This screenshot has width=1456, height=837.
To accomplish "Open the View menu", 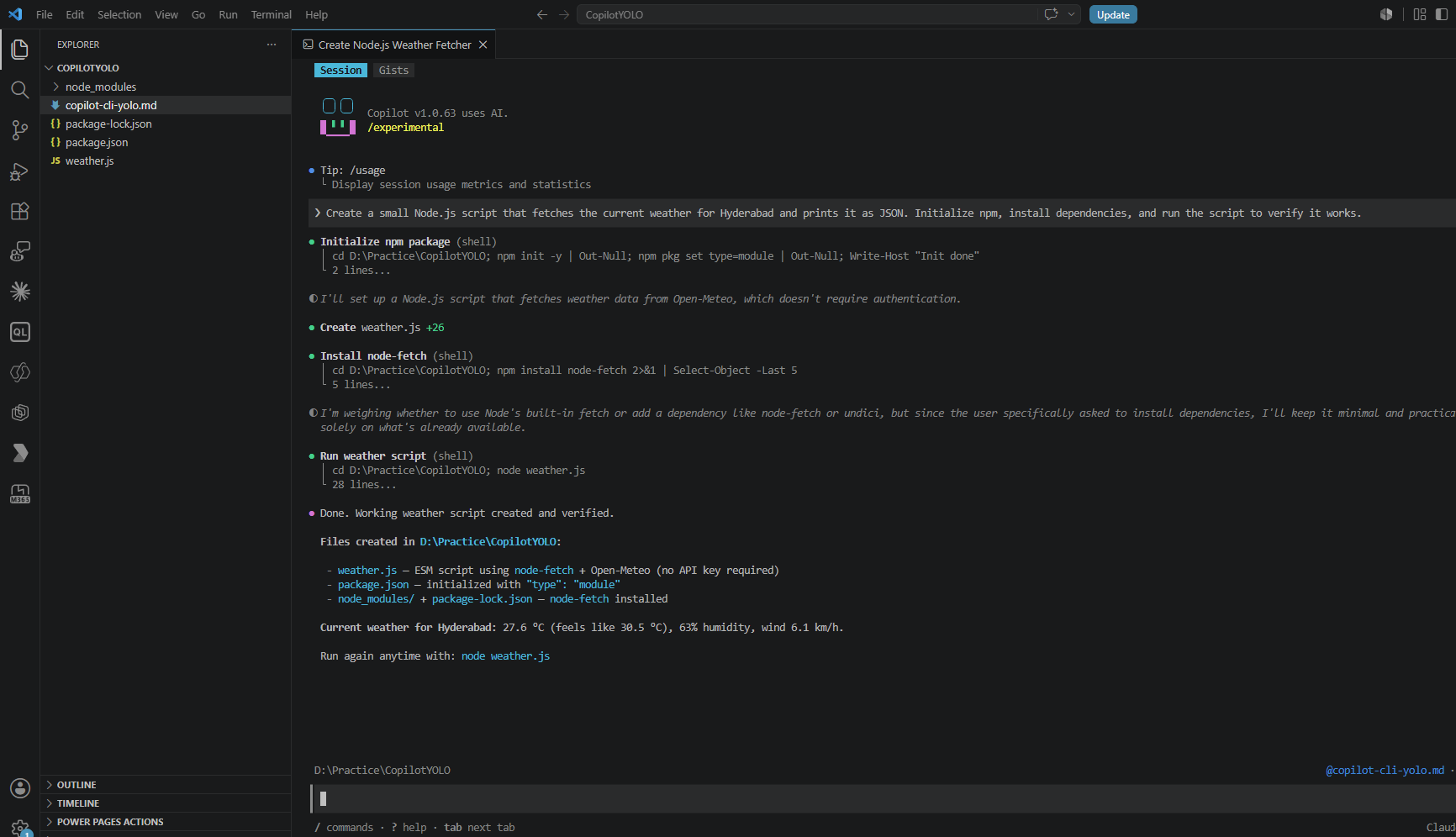I will pos(166,14).
